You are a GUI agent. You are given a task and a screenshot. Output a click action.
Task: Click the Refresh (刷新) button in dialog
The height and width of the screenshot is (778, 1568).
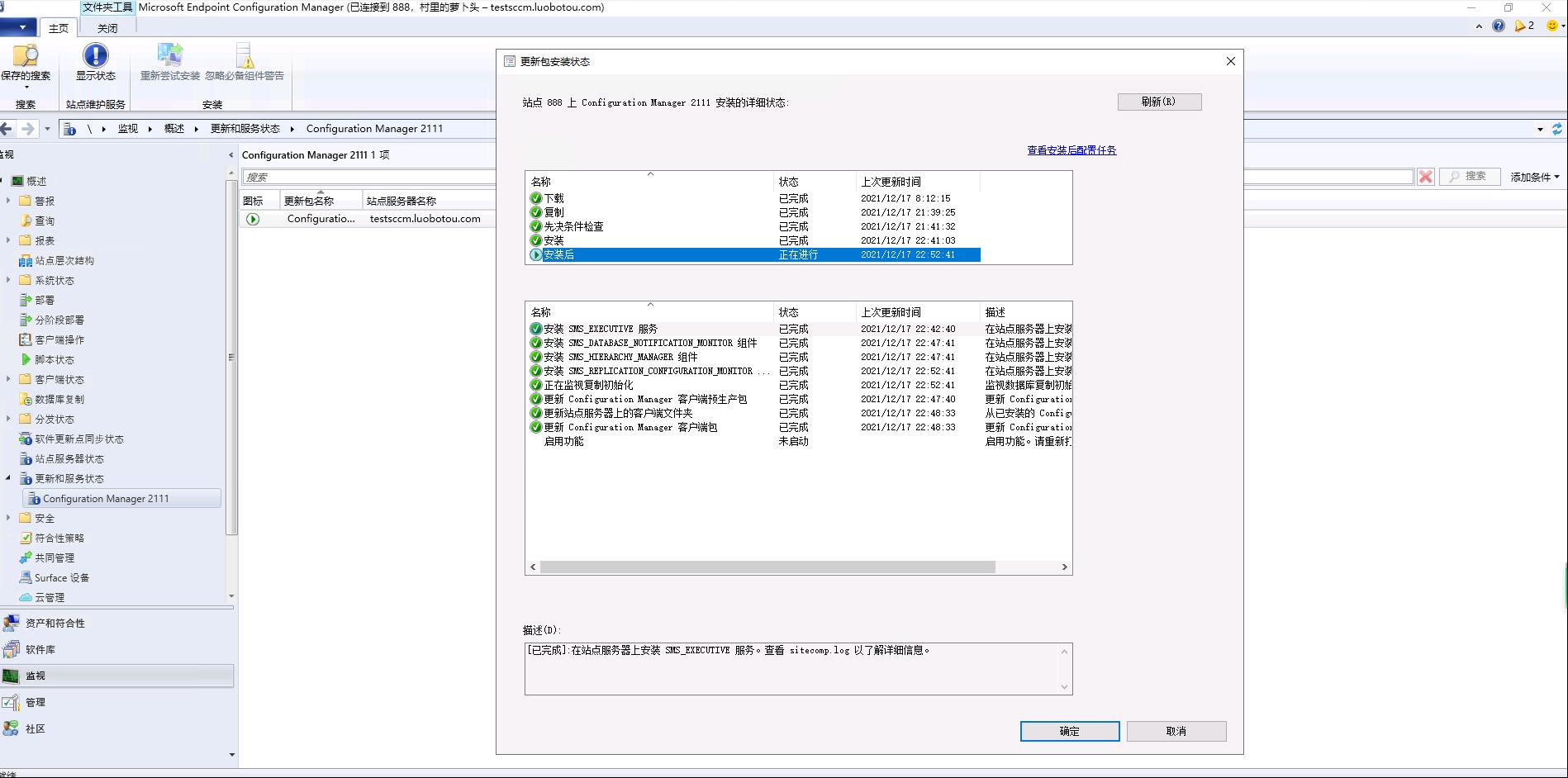click(x=1159, y=102)
